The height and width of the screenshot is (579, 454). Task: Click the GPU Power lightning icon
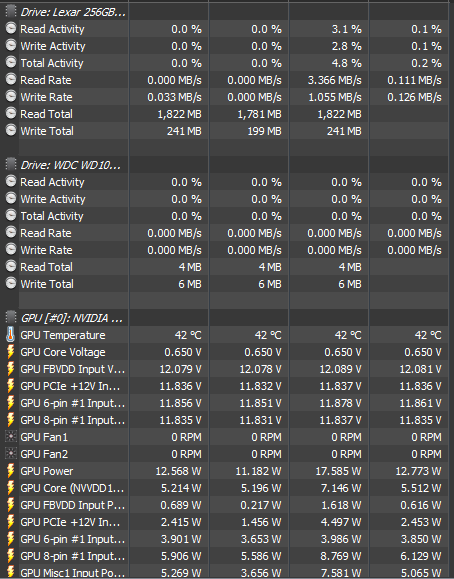pos(11,470)
